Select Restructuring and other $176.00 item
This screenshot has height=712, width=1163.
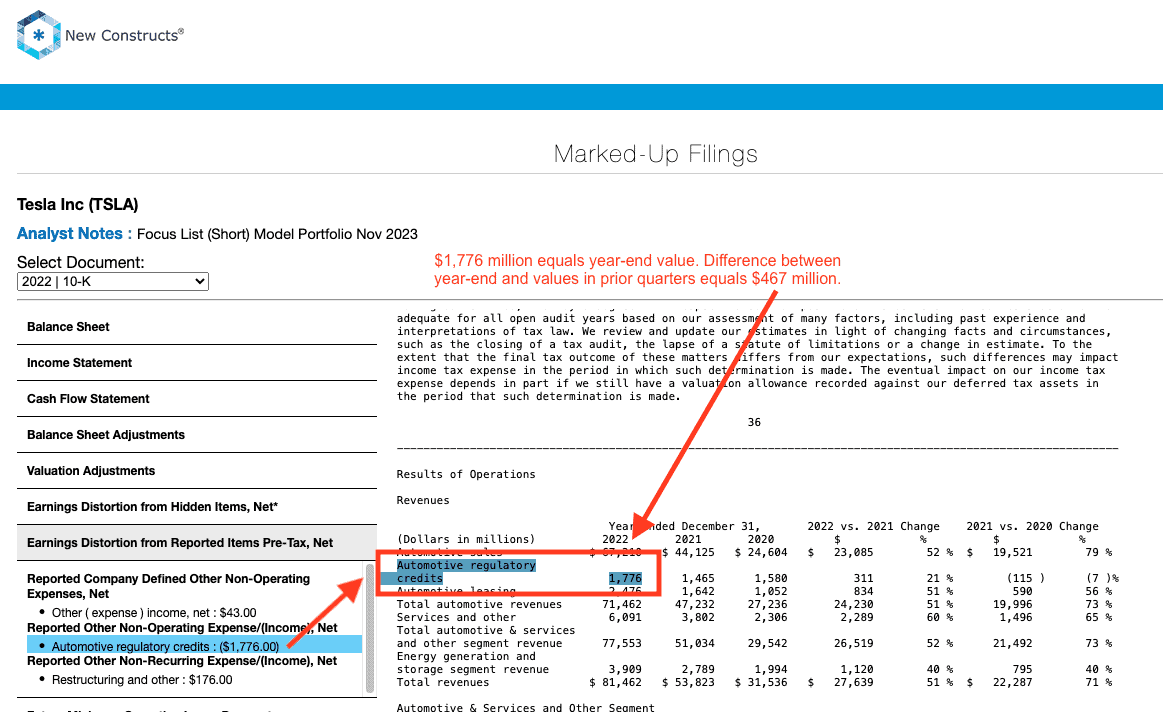[142, 679]
